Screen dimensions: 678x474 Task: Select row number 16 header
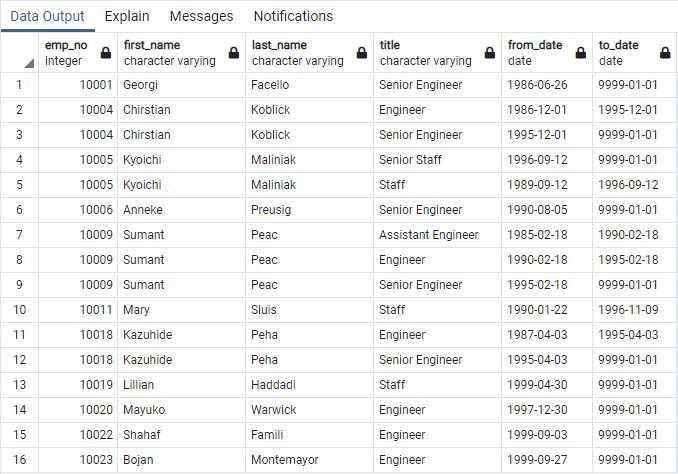click(19, 460)
